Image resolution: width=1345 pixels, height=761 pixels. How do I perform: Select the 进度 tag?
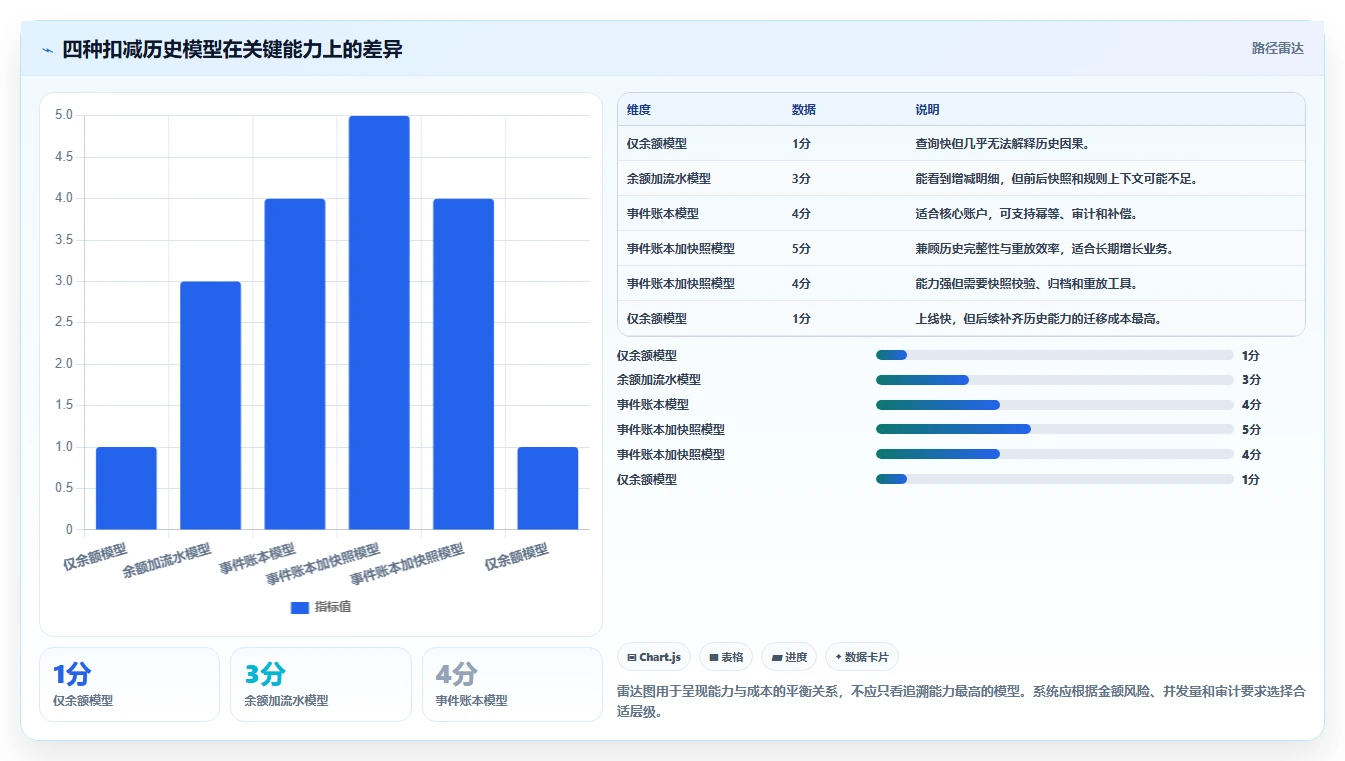789,657
